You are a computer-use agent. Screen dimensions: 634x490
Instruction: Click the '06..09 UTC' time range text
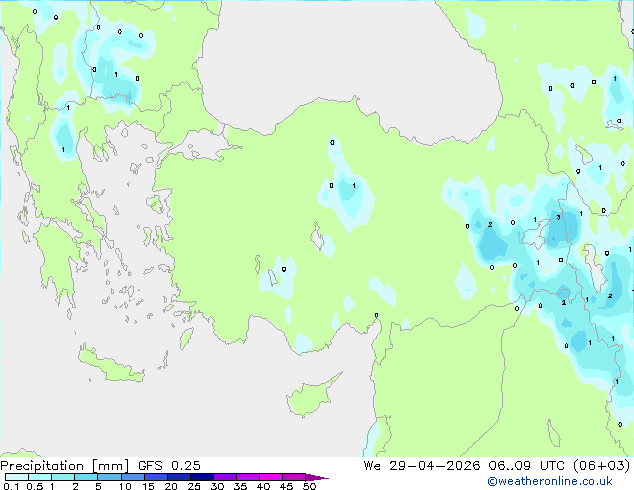526,466
